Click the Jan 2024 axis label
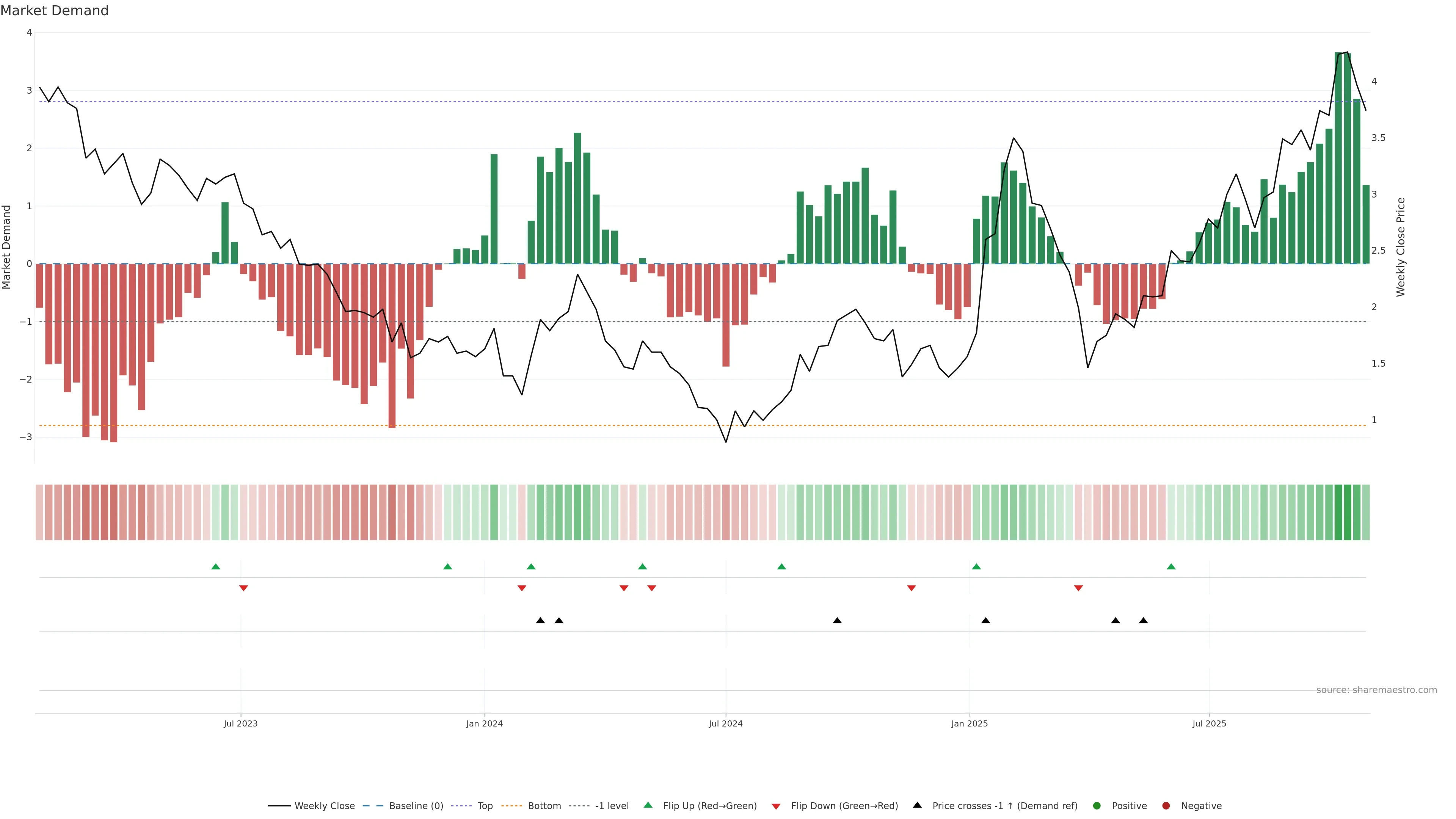1456x819 pixels. (x=485, y=723)
